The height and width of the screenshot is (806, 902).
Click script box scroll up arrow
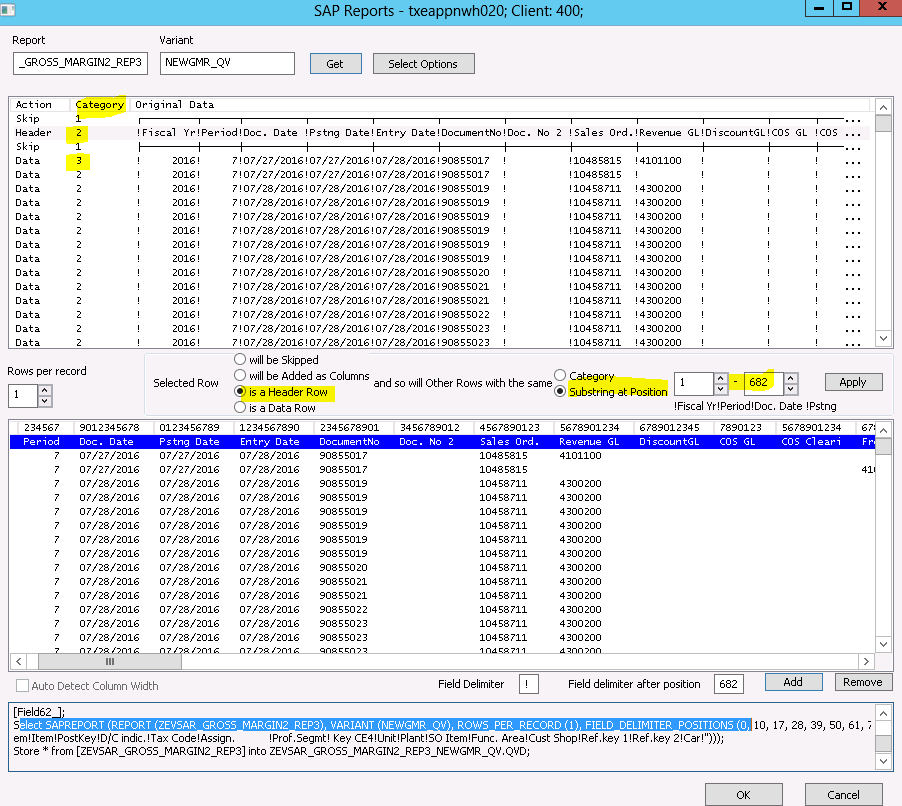tap(884, 714)
